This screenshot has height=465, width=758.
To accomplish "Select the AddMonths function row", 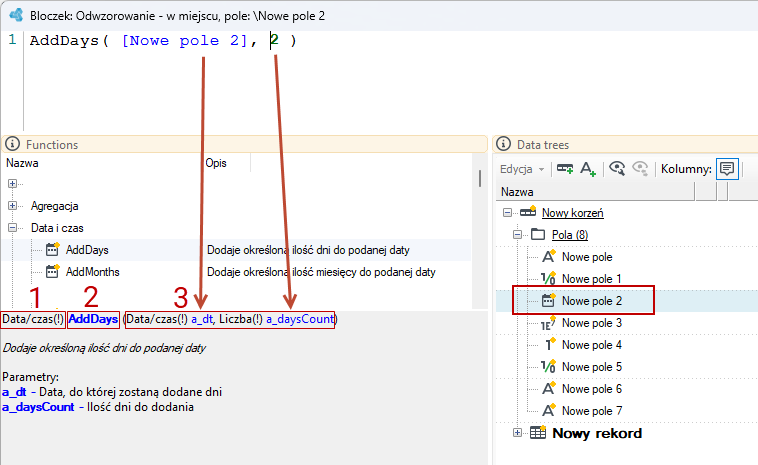I will click(236, 272).
